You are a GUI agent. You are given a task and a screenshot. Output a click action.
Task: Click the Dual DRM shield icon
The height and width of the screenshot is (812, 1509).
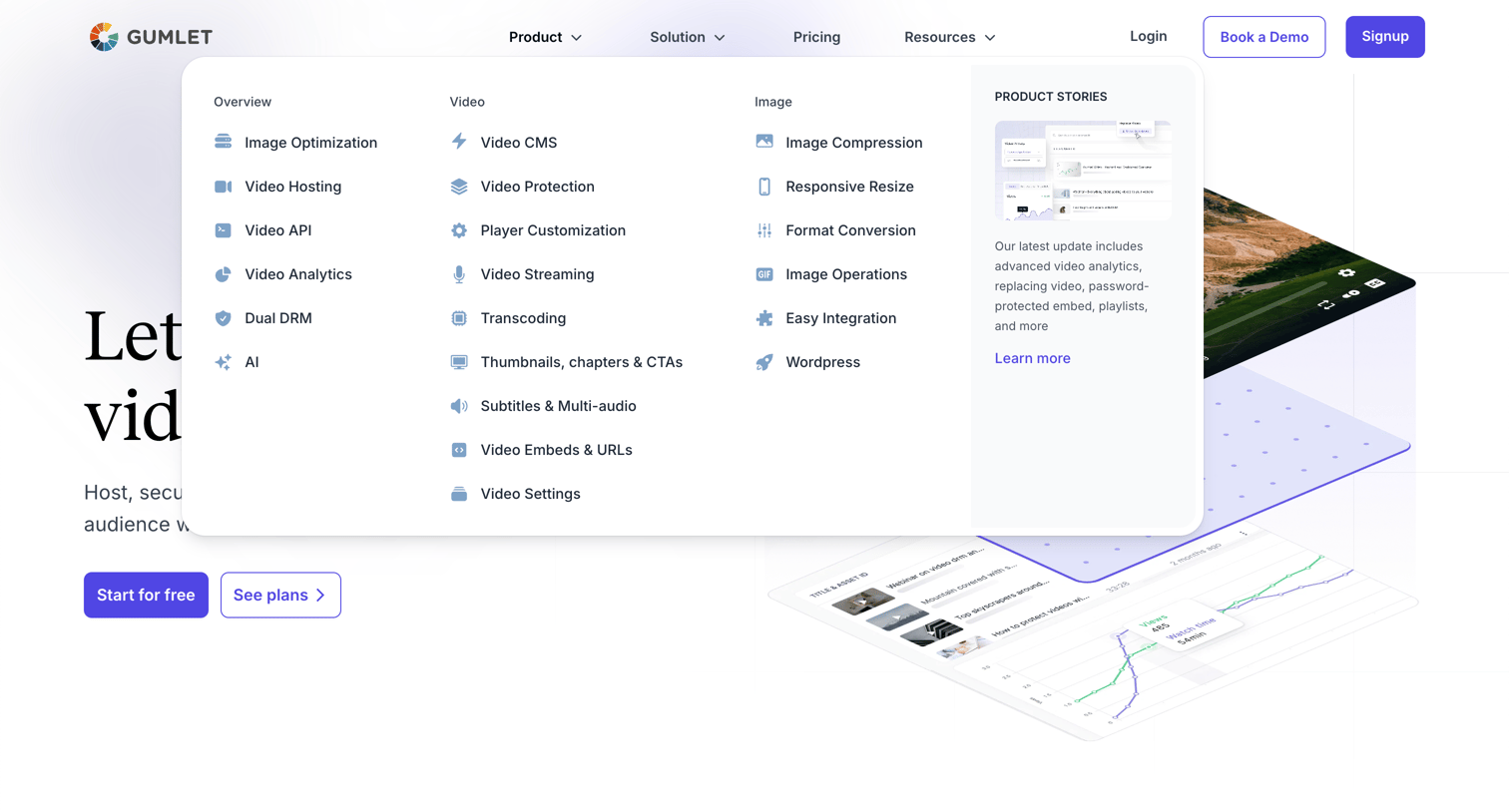223,318
